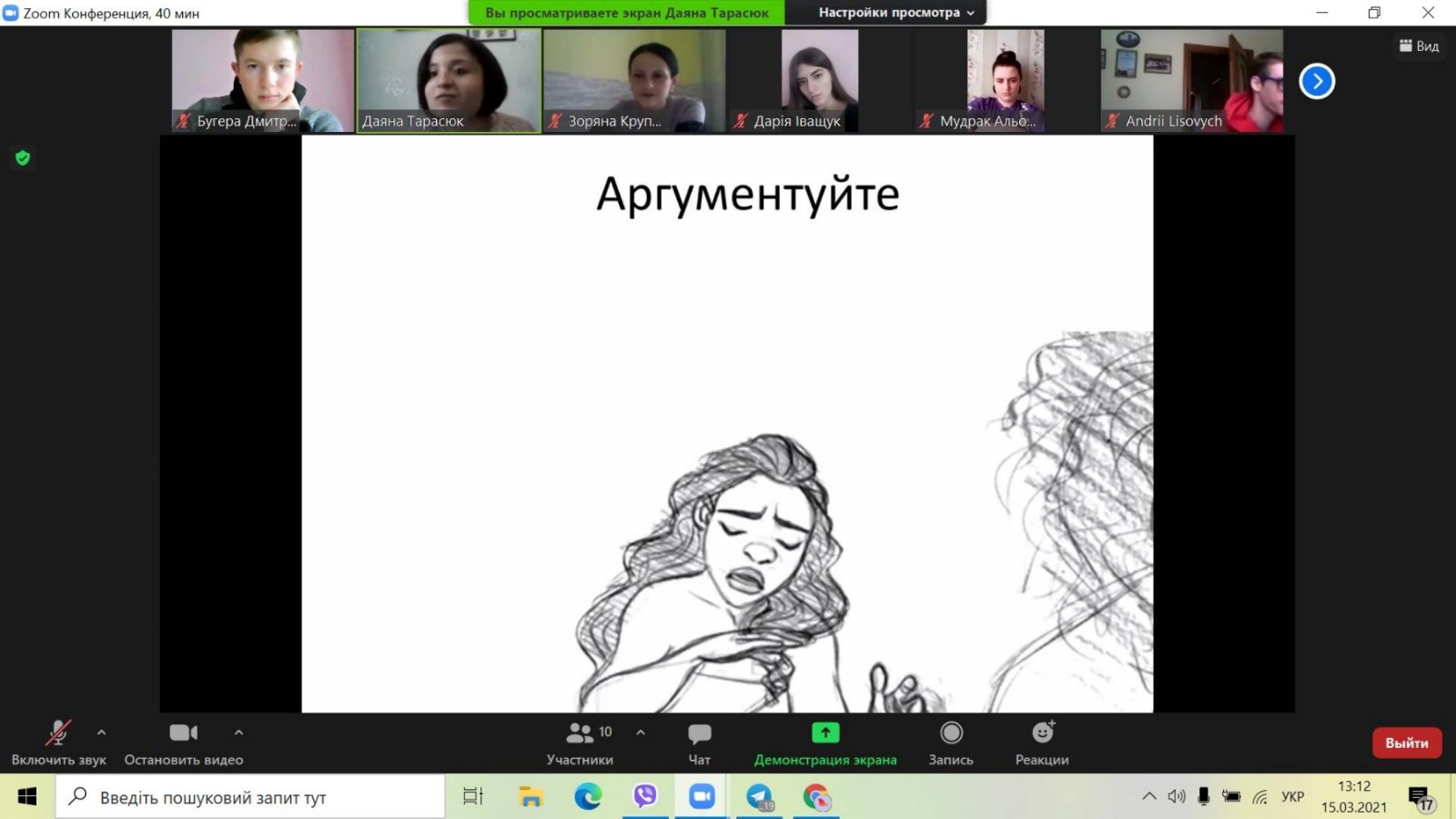The image size is (1456, 819).
Task: Open Chrome from taskbar
Action: point(816,797)
